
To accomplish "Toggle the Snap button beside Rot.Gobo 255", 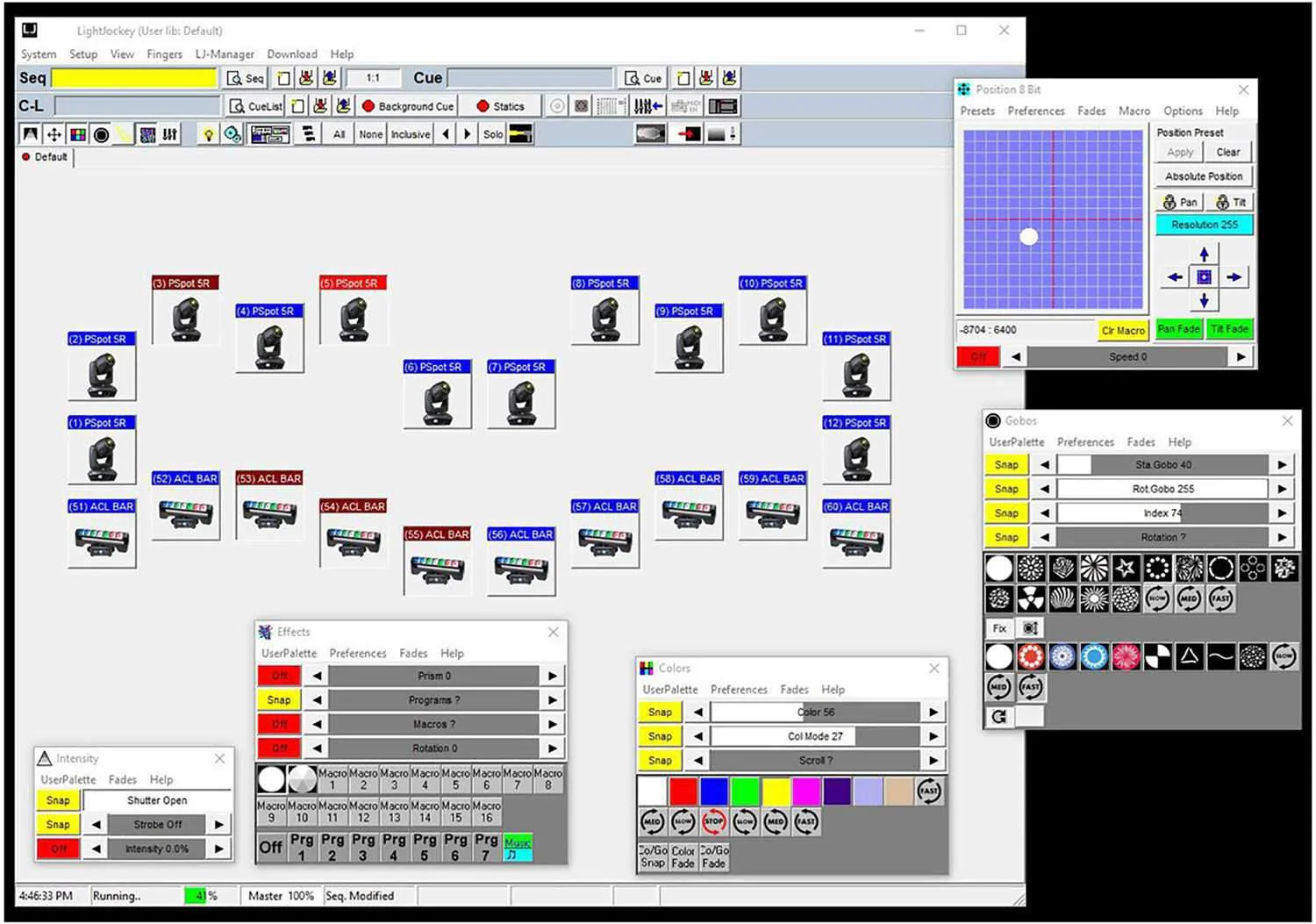I will (1006, 489).
